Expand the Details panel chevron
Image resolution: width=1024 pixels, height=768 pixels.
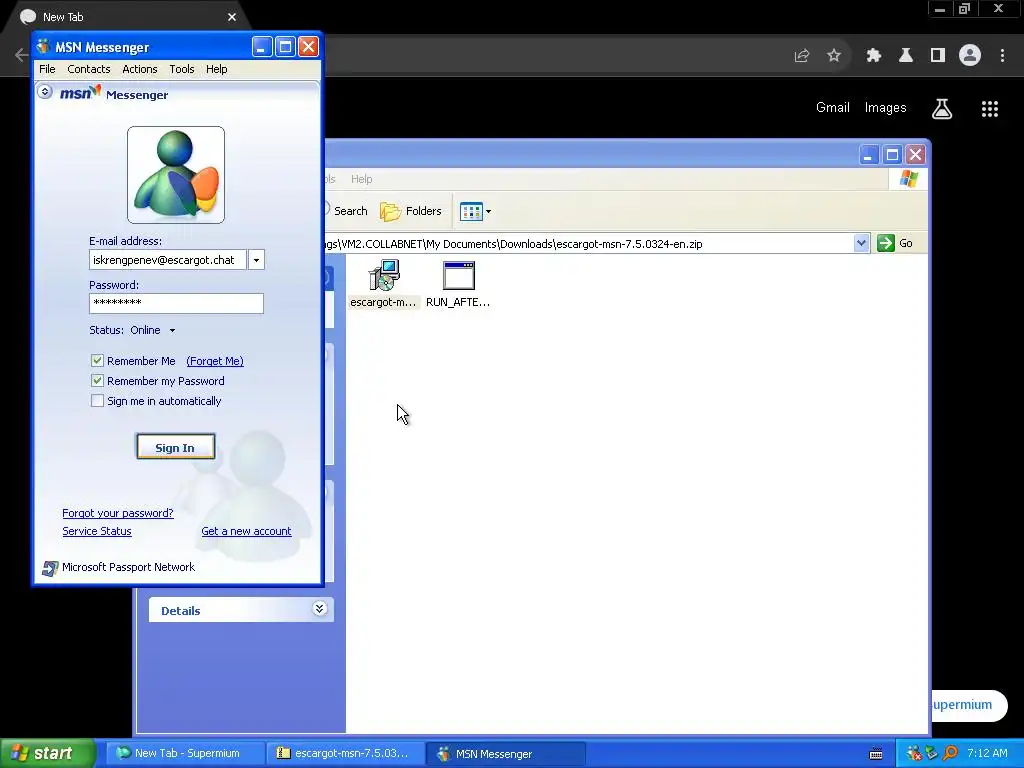pyautogui.click(x=319, y=609)
